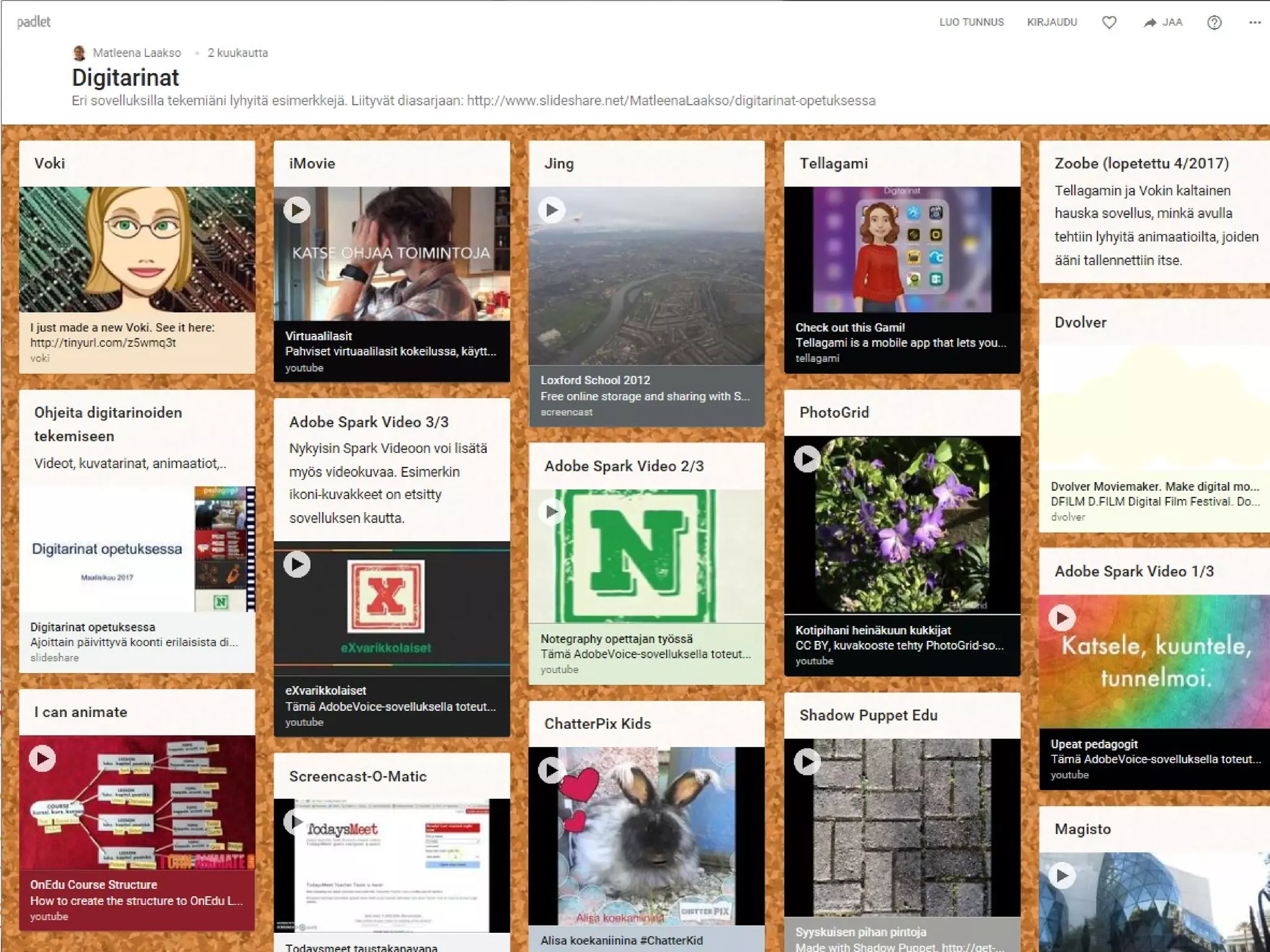Open Digitarinat opetuksessa slideshare thumbnail
Image resolution: width=1270 pixels, height=952 pixels.
[x=137, y=549]
